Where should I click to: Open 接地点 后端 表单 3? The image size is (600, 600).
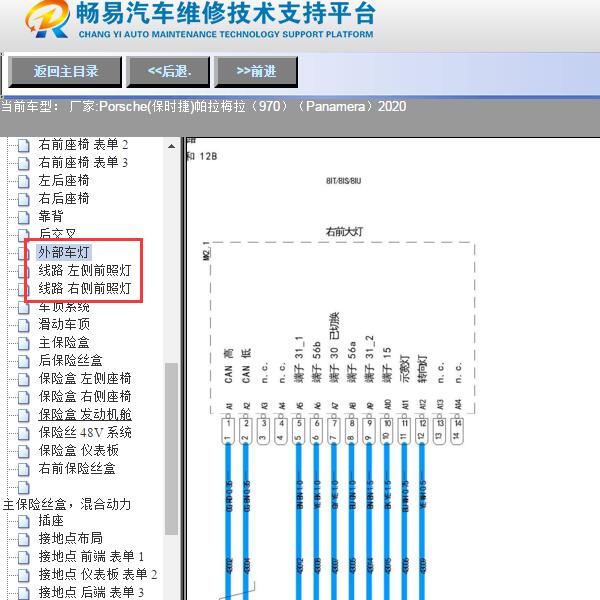coord(91,592)
